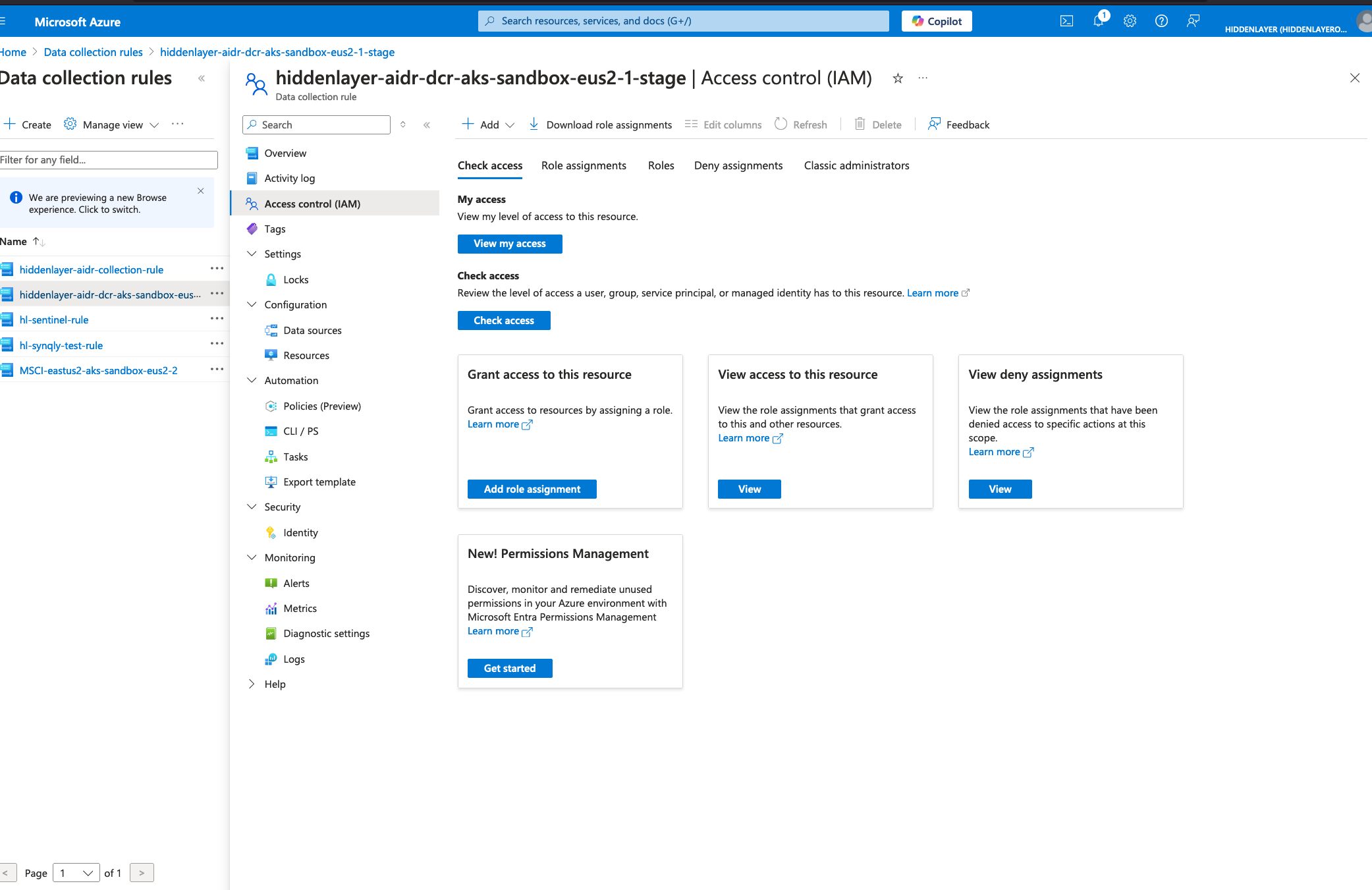Open the Copilot button

[936, 21]
